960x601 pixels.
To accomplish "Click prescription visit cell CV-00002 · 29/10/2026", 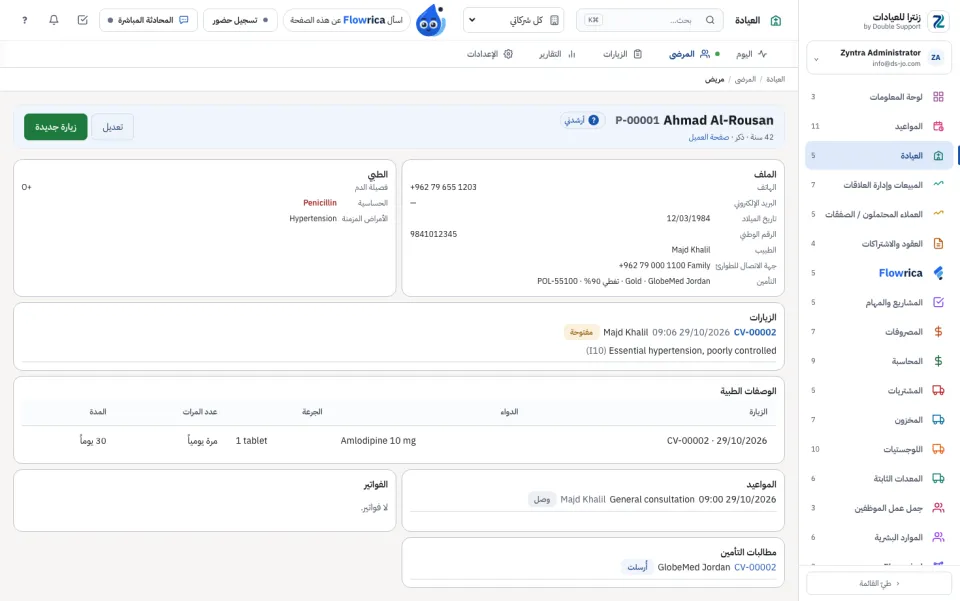I will click(x=716, y=441).
